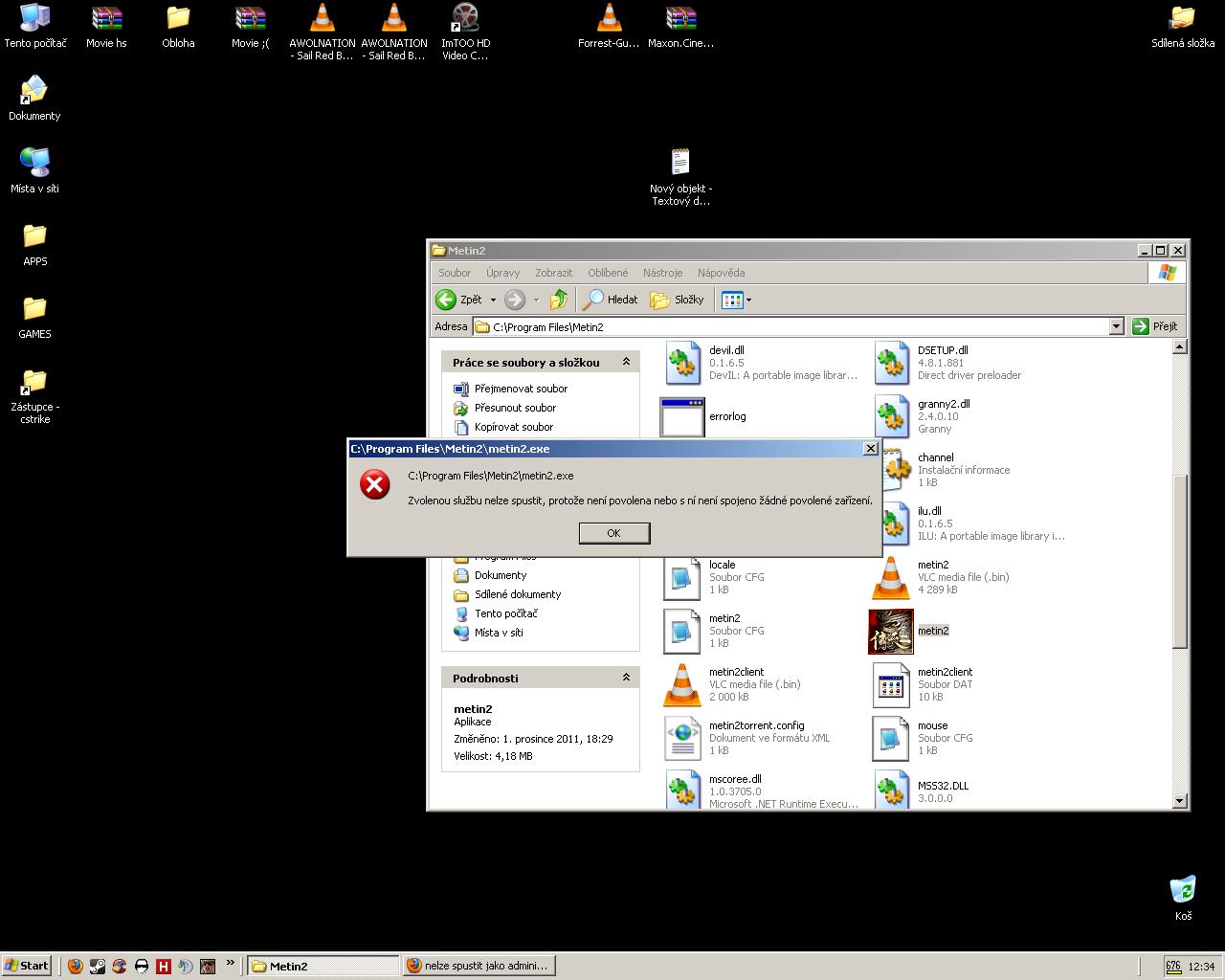Open Dokumenty in the Explorer side panel
The height and width of the screenshot is (980, 1225).
click(x=501, y=575)
